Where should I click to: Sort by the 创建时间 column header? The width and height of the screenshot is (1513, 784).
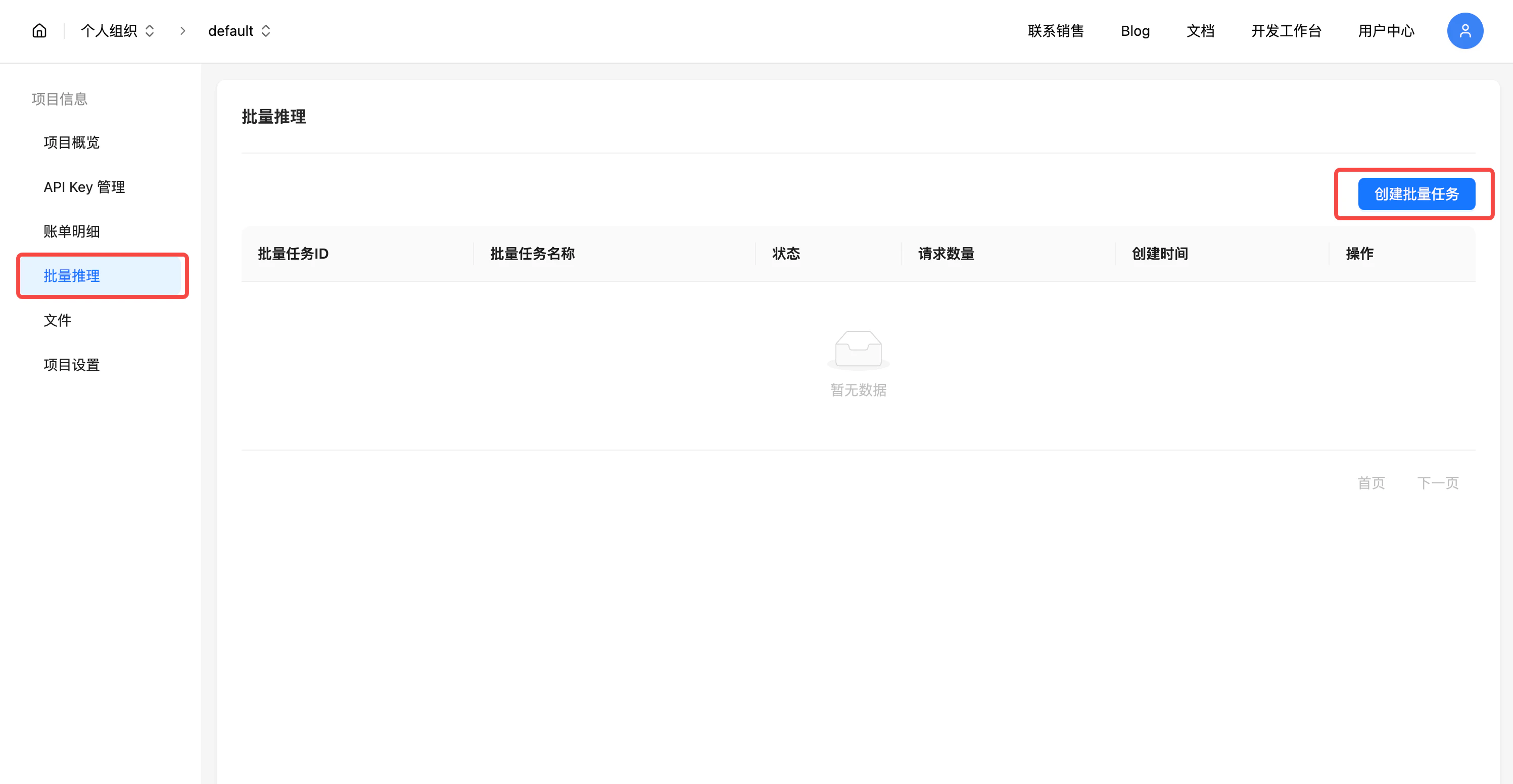pos(1158,253)
